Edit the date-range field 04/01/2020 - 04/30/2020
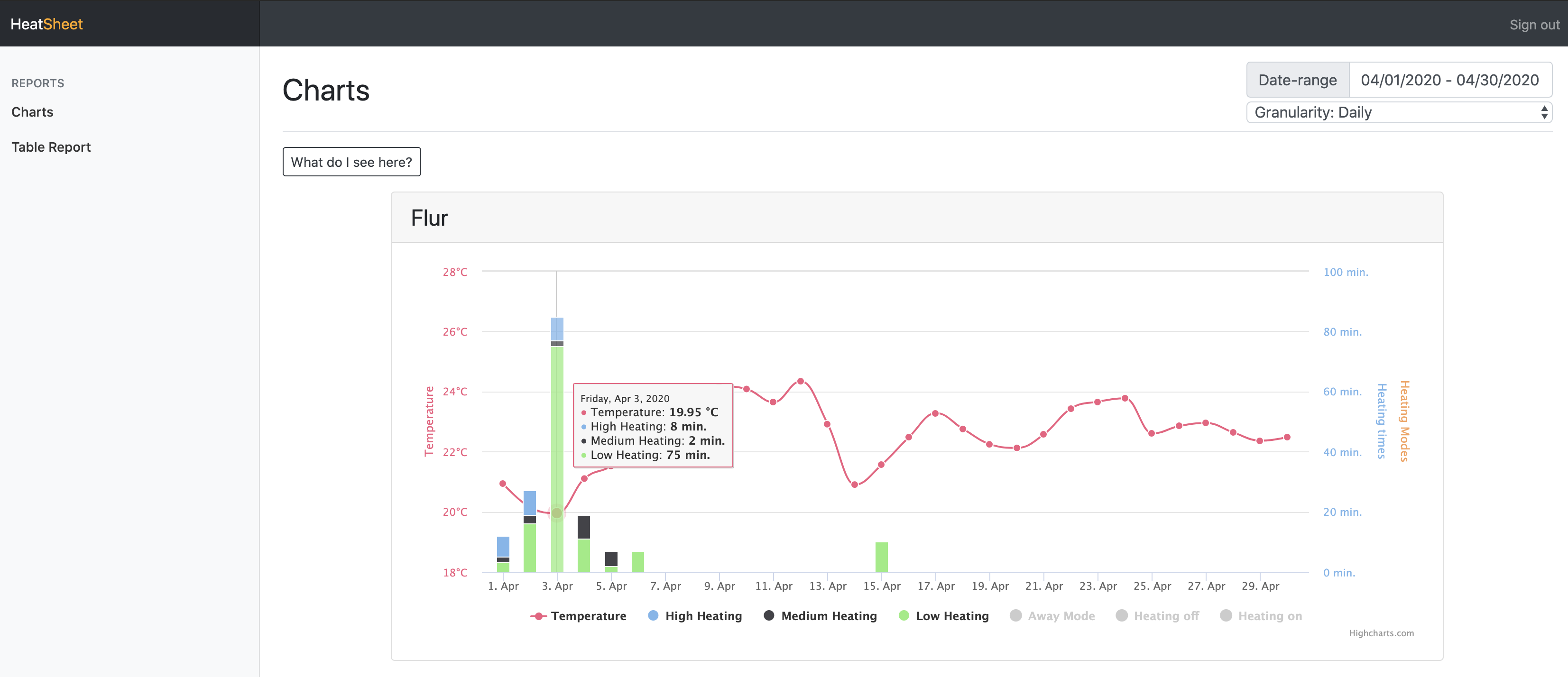1568x677 pixels. point(1450,80)
